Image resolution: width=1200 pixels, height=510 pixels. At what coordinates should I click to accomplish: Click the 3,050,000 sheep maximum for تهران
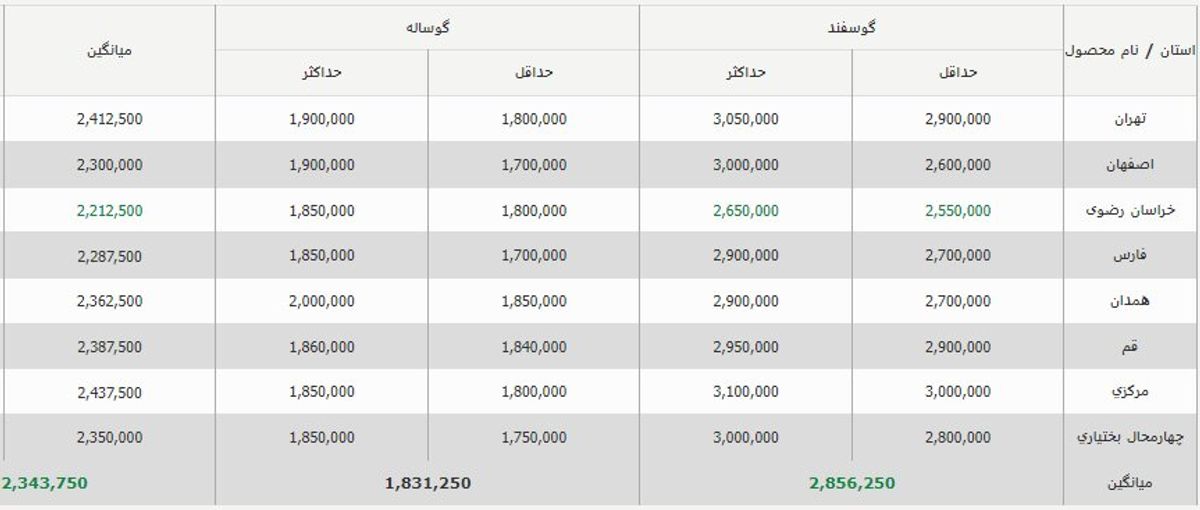point(746,119)
